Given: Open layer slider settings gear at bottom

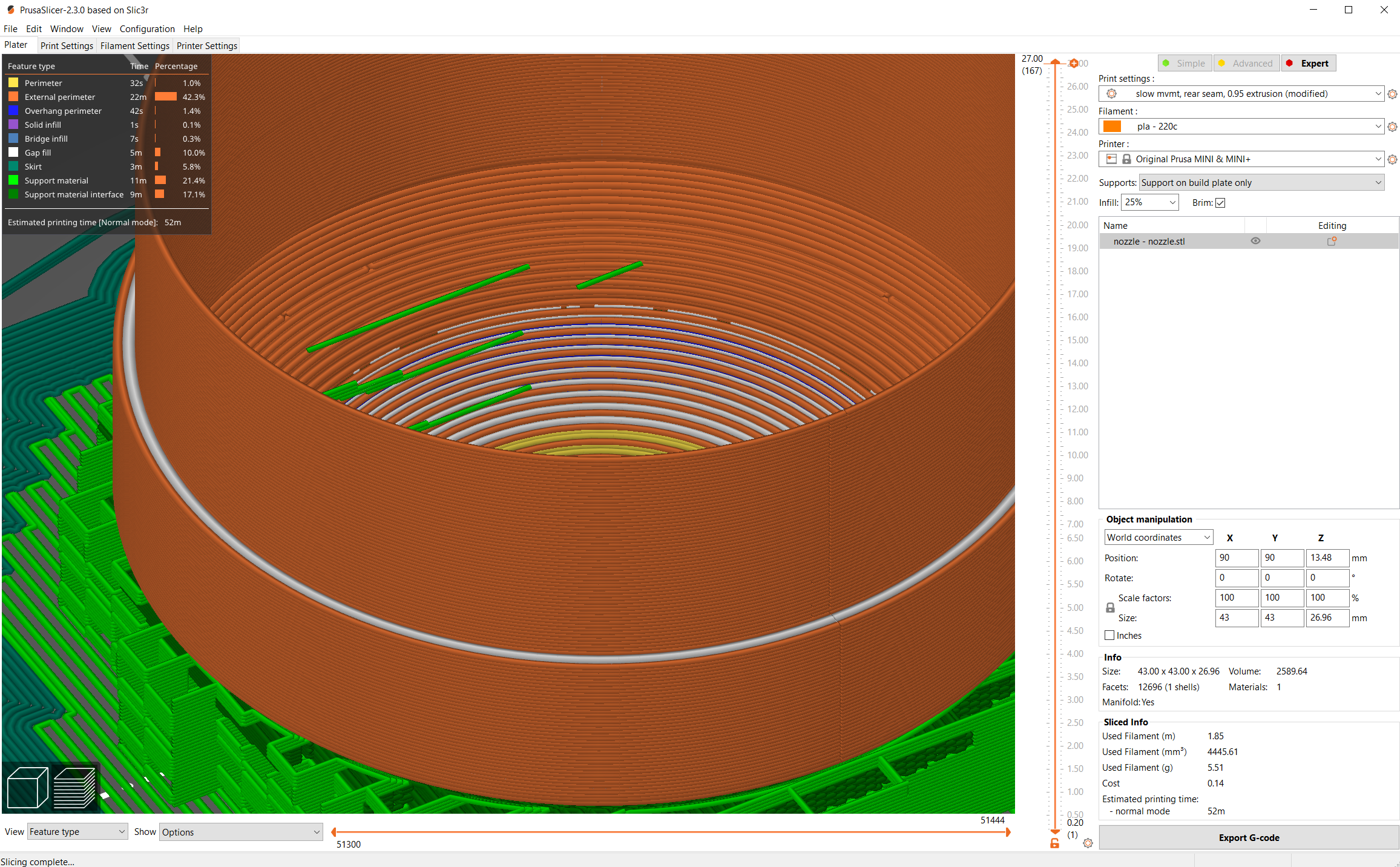Looking at the screenshot, I should pos(1088,843).
